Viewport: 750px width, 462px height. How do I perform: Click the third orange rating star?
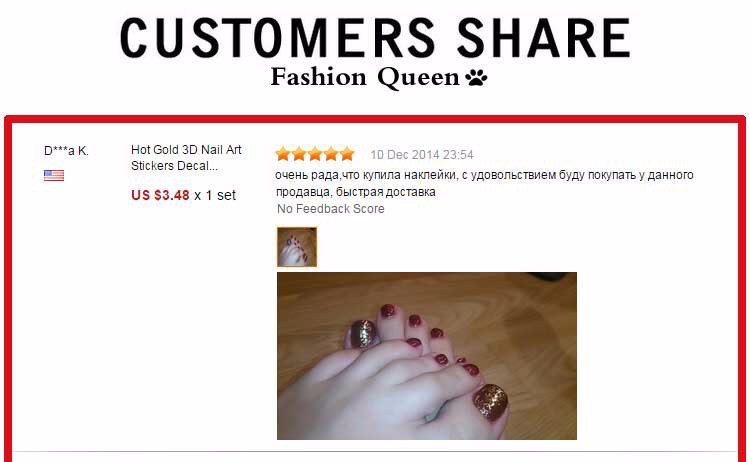coord(315,154)
